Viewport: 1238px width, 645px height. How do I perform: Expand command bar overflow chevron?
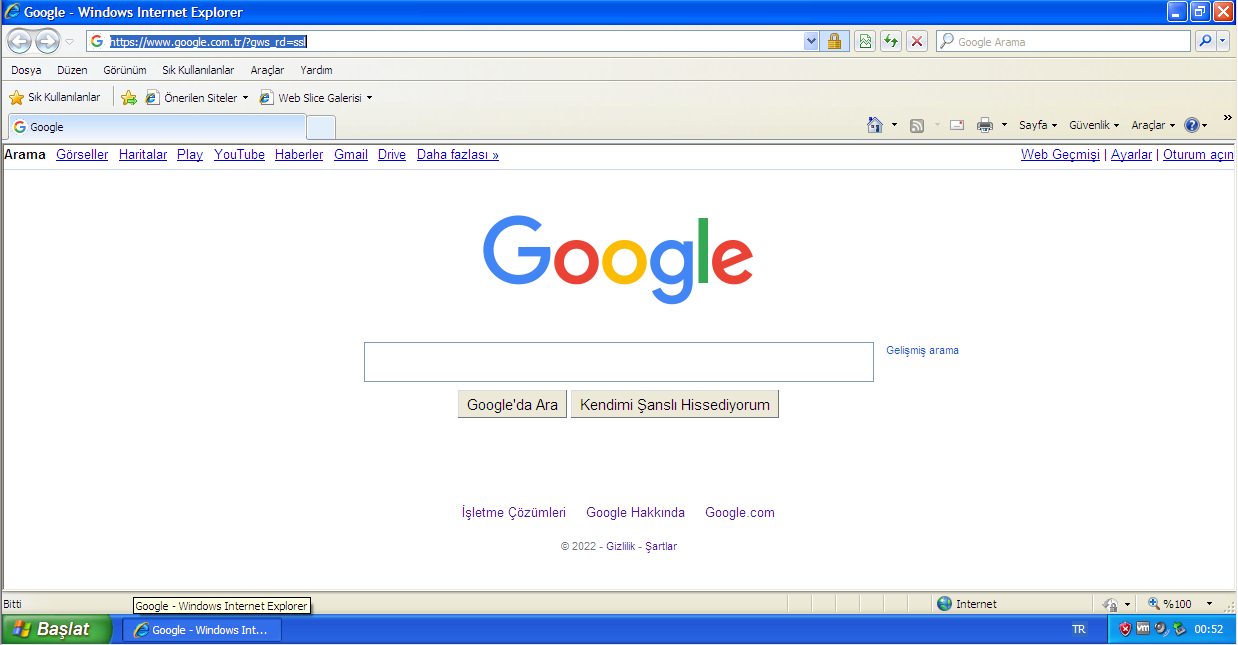(x=1227, y=118)
